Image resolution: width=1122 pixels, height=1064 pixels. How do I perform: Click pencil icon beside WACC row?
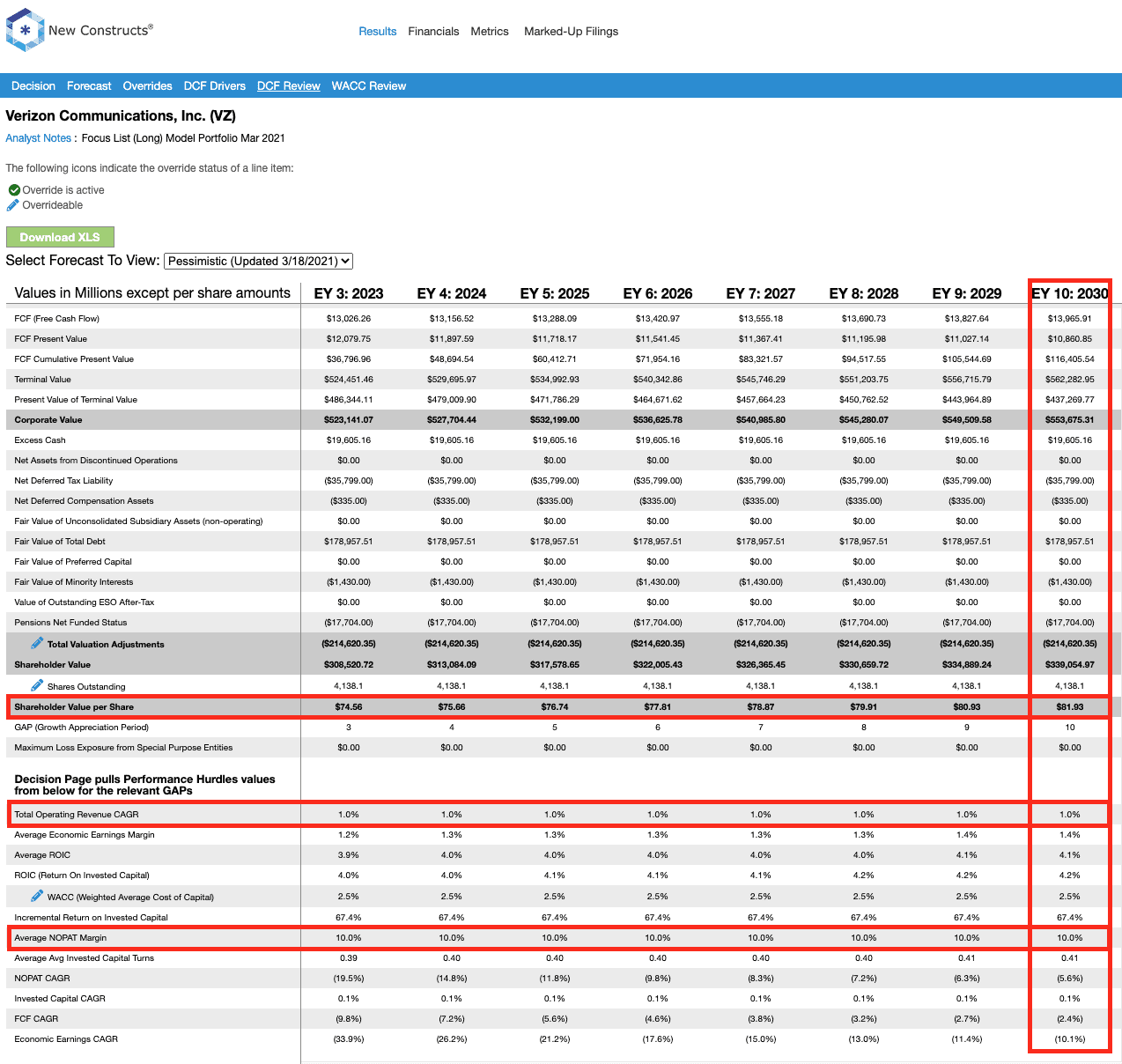tap(37, 896)
